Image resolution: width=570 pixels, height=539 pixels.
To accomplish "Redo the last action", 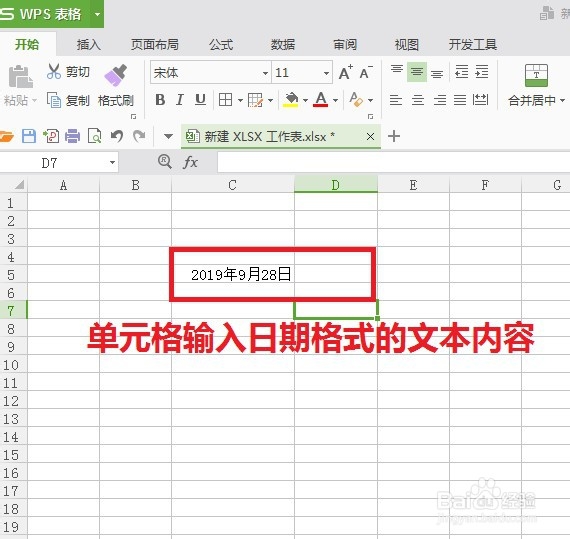I will pyautogui.click(x=139, y=136).
